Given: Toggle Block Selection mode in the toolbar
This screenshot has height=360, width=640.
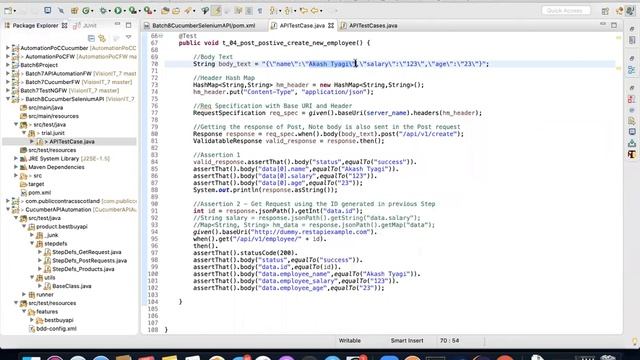Looking at the screenshot, I should (x=248, y=11).
